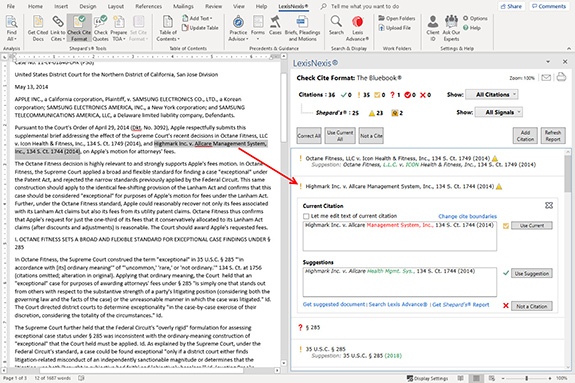Image resolution: width=575 pixels, height=383 pixels.
Task: Collapse the ribbon using the chevron
Action: point(569,48)
